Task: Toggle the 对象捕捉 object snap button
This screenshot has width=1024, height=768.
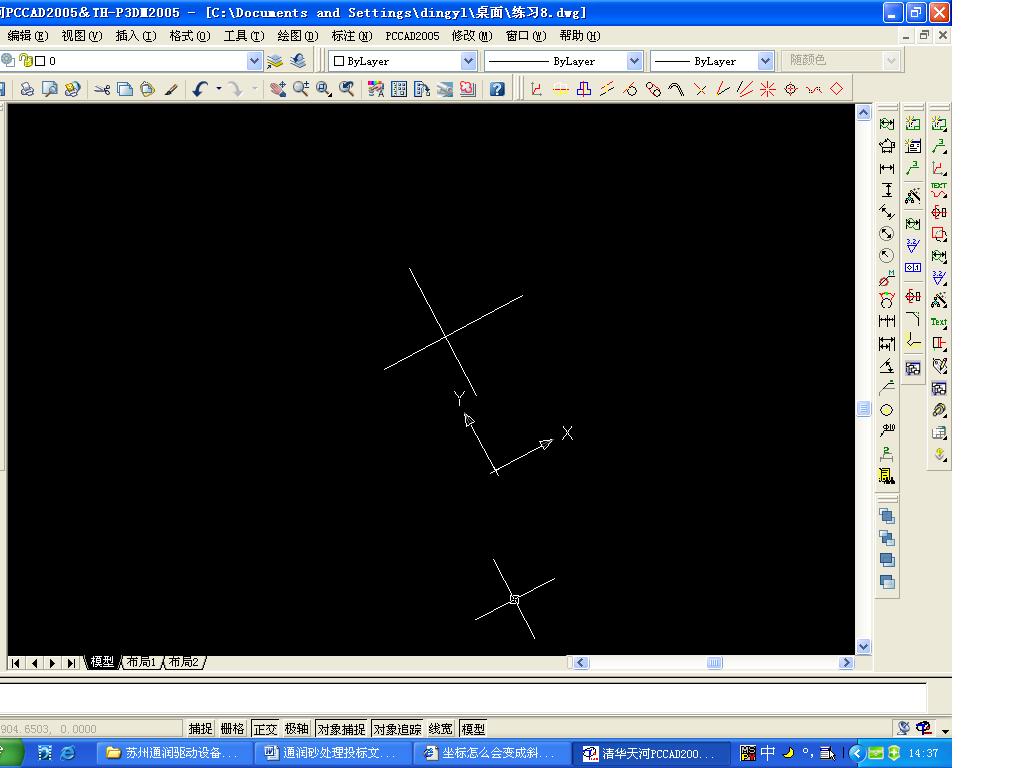Action: pyautogui.click(x=341, y=729)
